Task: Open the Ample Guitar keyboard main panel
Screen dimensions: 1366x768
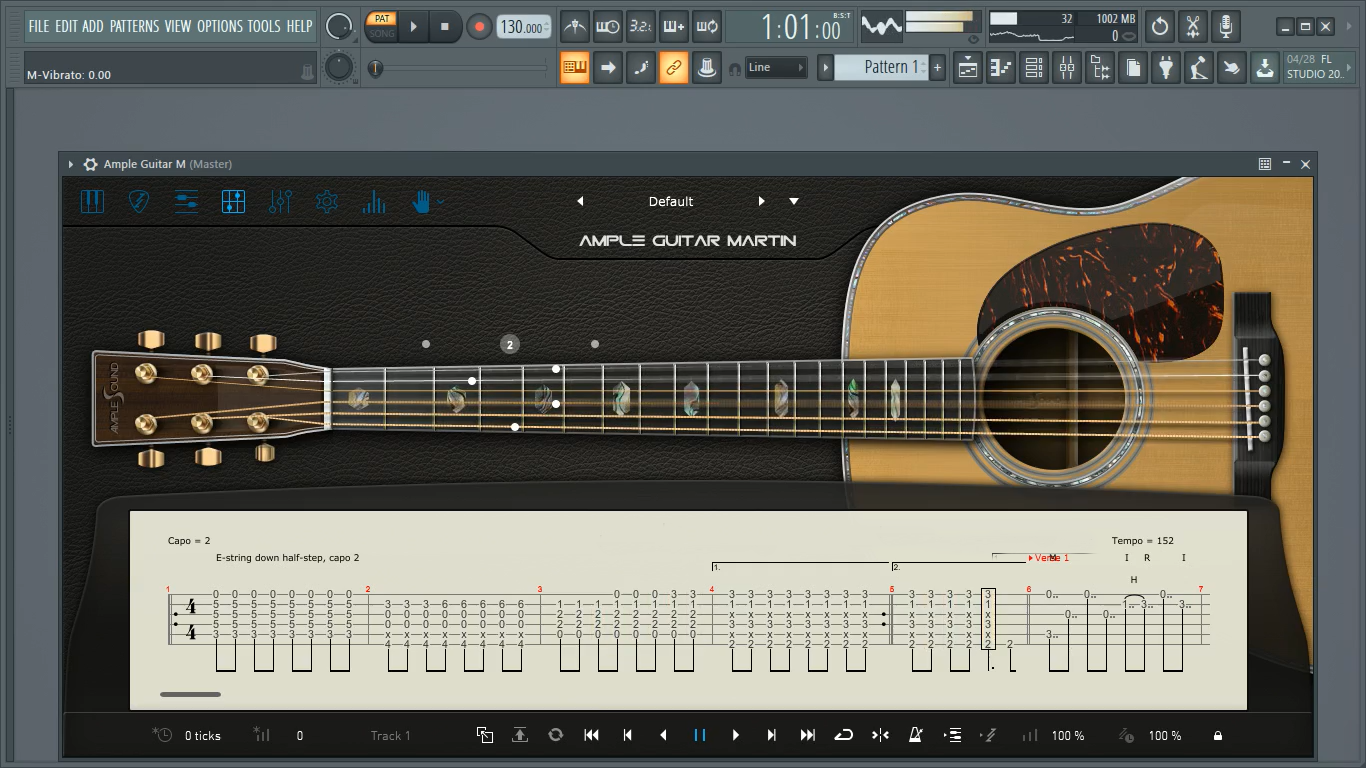Action: pos(92,202)
